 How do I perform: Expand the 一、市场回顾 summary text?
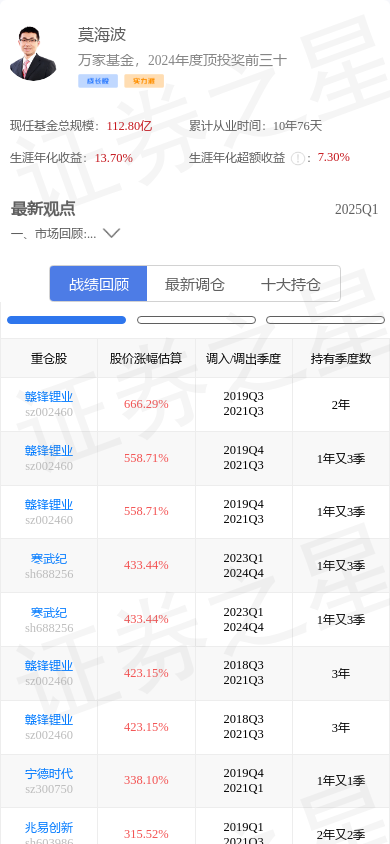[x=53, y=234]
